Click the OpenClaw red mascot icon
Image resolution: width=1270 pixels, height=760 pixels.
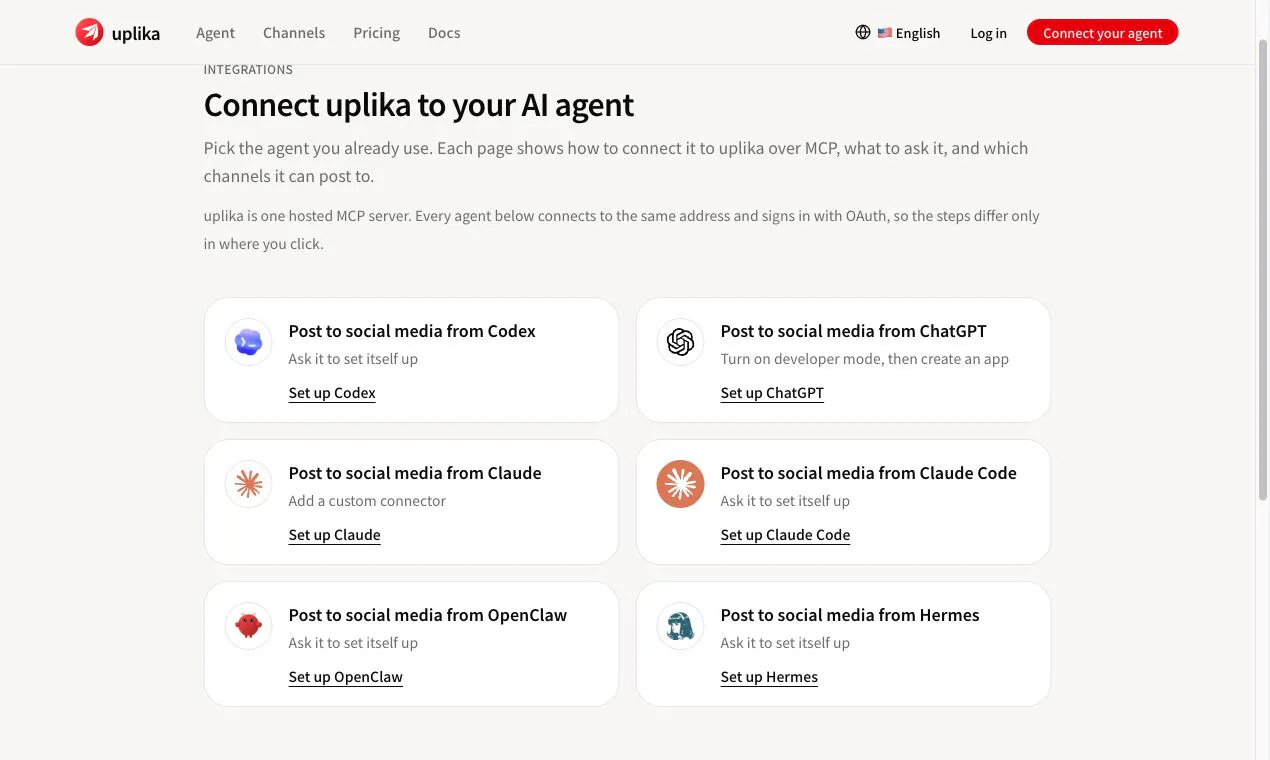248,626
